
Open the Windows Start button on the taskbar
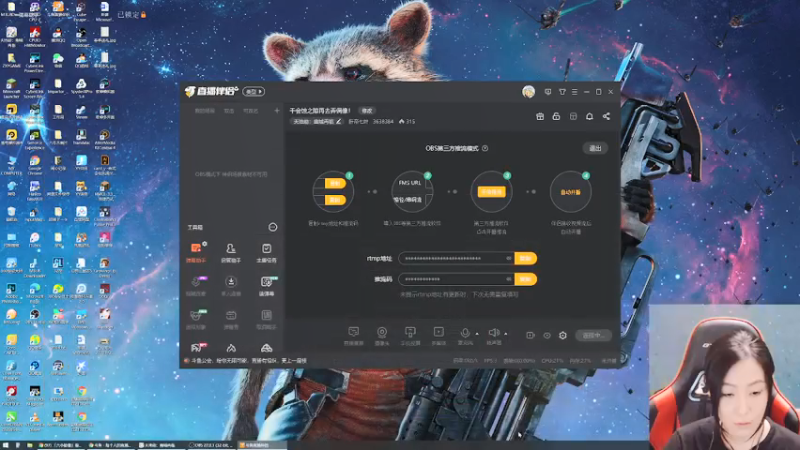(x=5, y=445)
